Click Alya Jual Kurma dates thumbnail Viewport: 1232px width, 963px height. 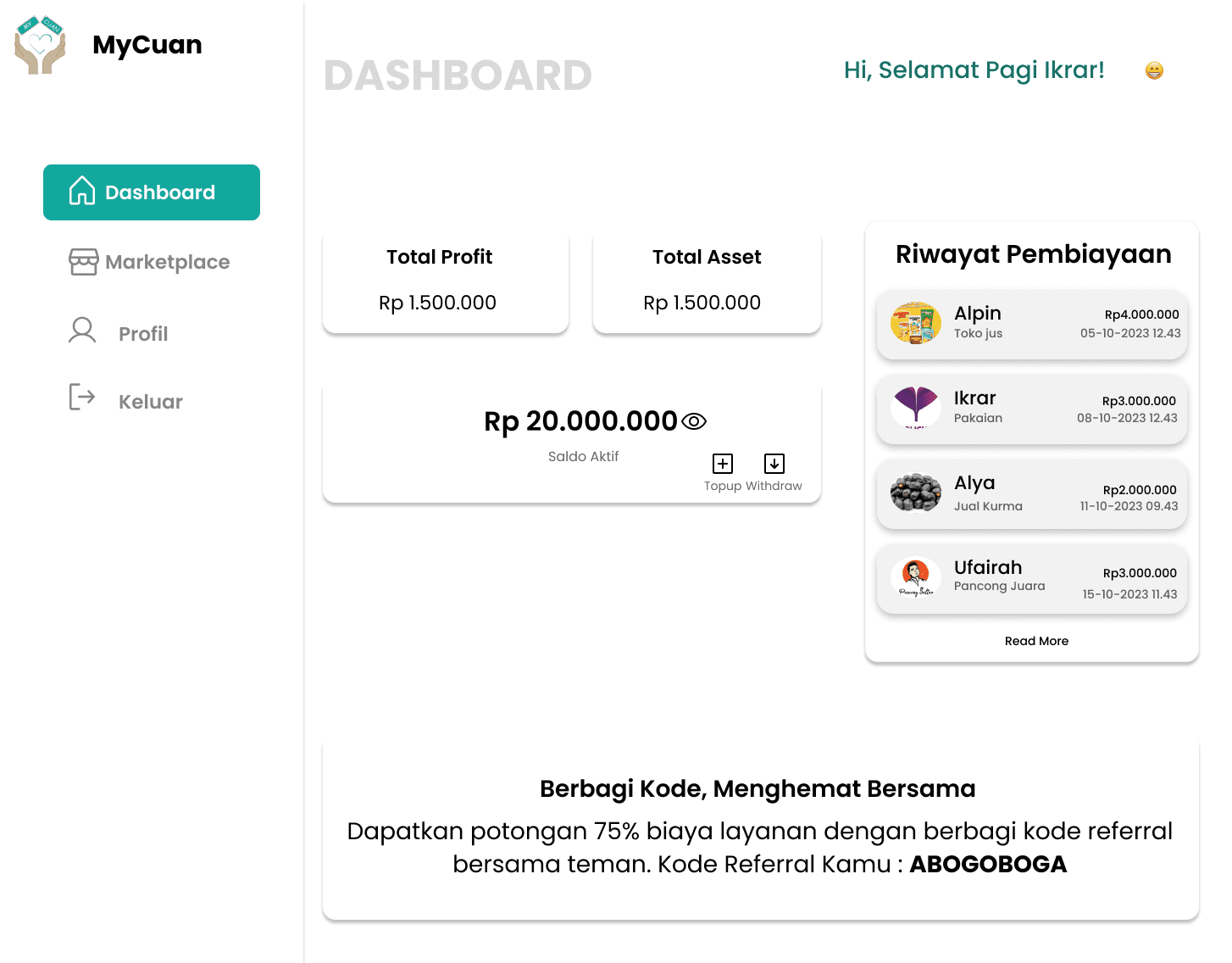pyautogui.click(x=916, y=493)
